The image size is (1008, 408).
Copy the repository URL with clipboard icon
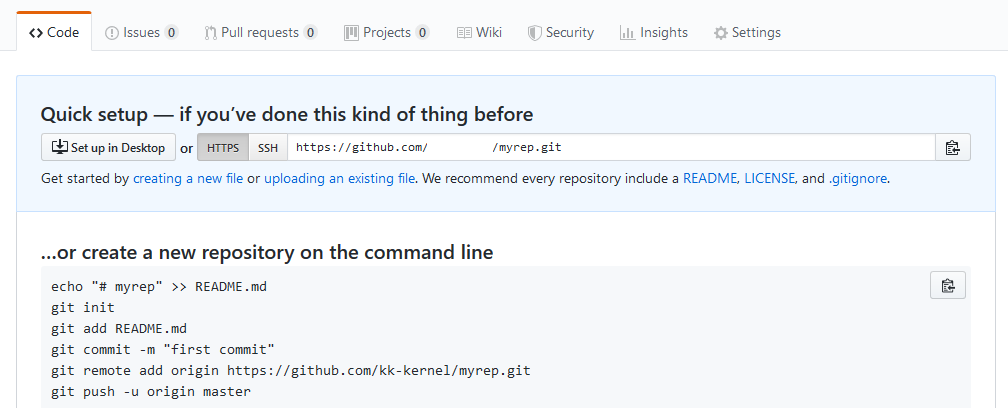pyautogui.click(x=952, y=148)
